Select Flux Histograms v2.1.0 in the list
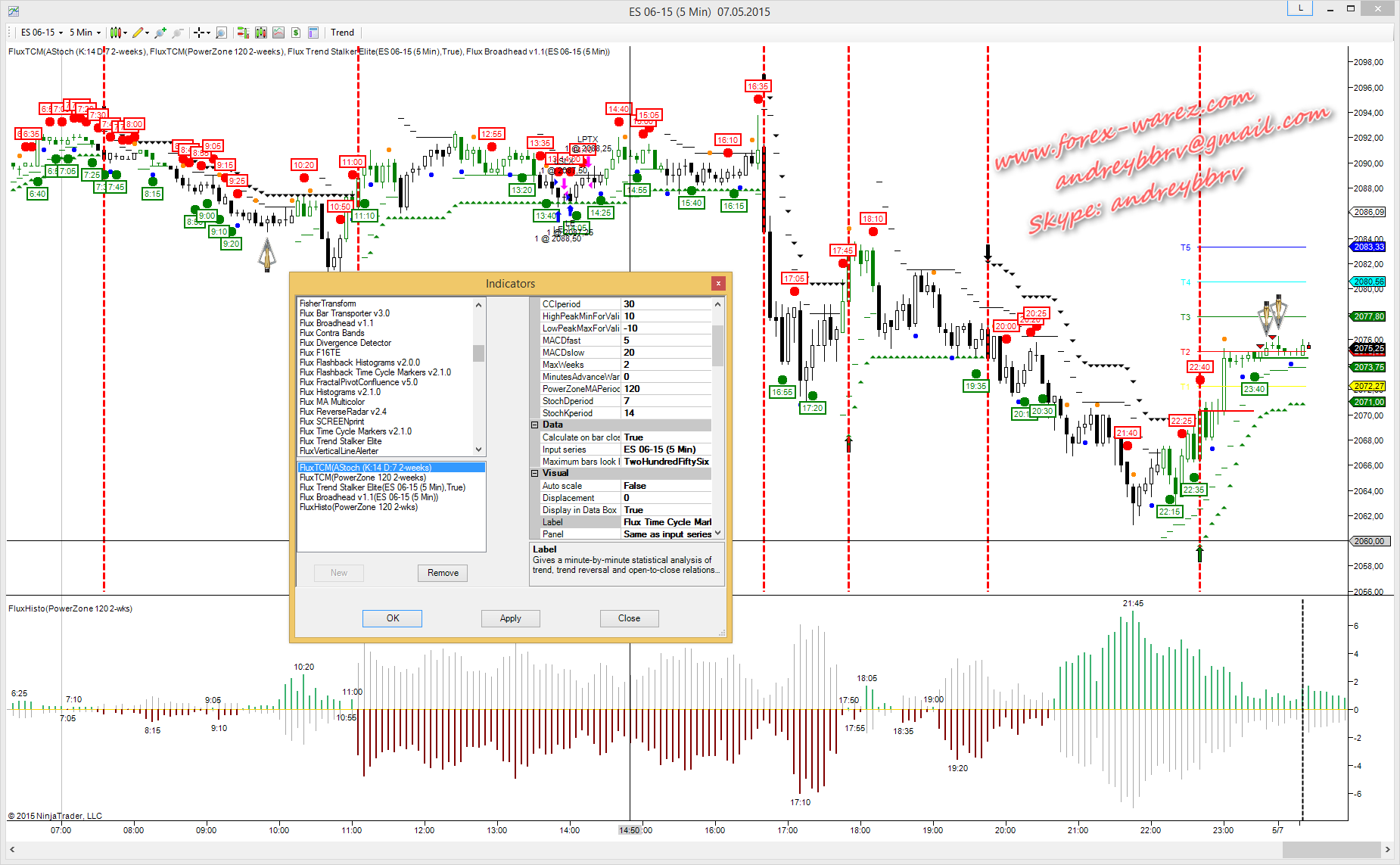Image resolution: width=1400 pixels, height=865 pixels. pyautogui.click(x=340, y=392)
